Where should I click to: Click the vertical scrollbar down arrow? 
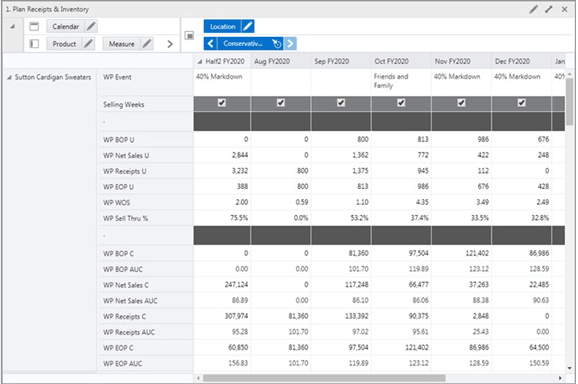570,368
